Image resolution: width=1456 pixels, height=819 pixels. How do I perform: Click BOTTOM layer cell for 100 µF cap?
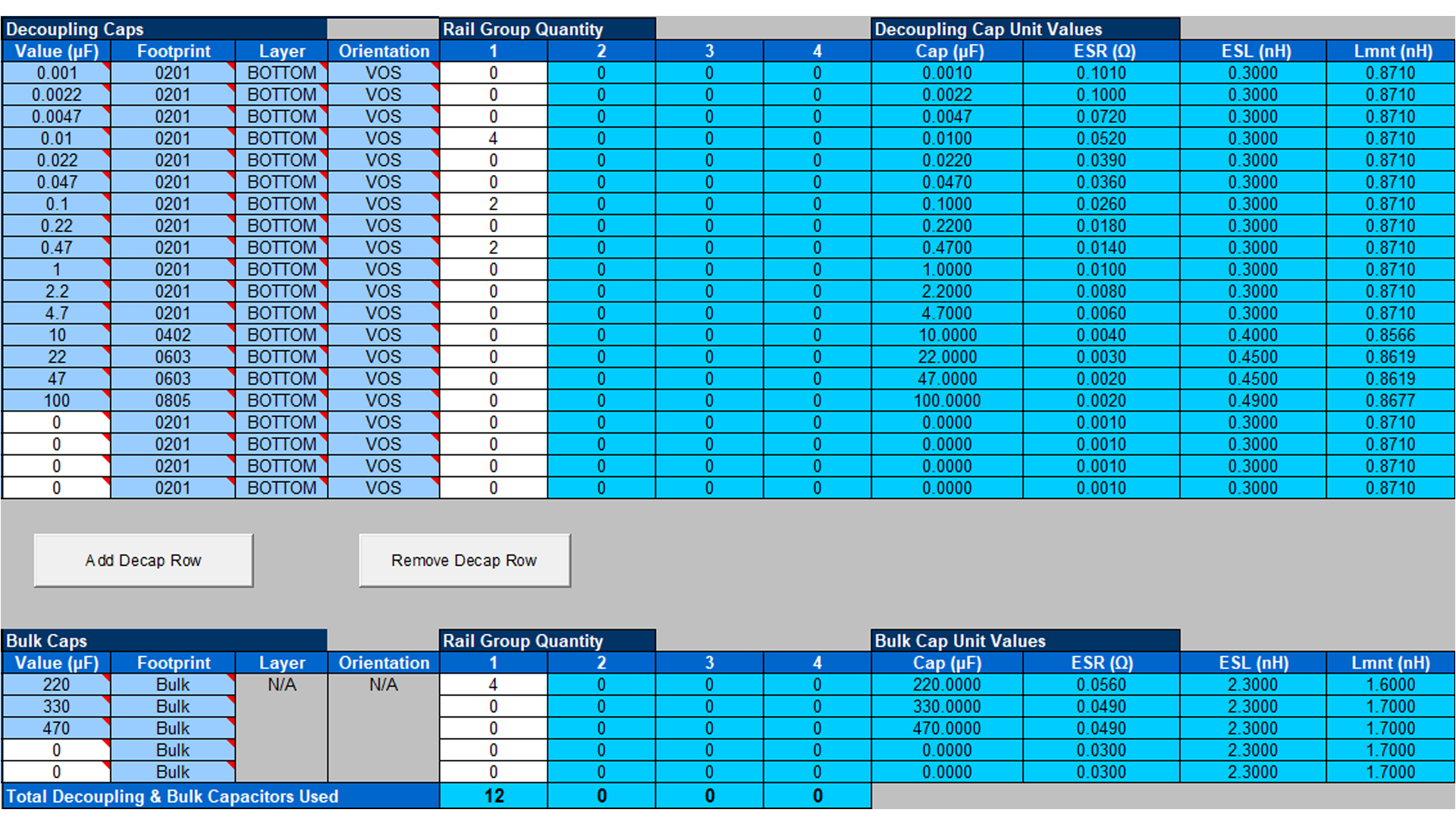pos(281,400)
